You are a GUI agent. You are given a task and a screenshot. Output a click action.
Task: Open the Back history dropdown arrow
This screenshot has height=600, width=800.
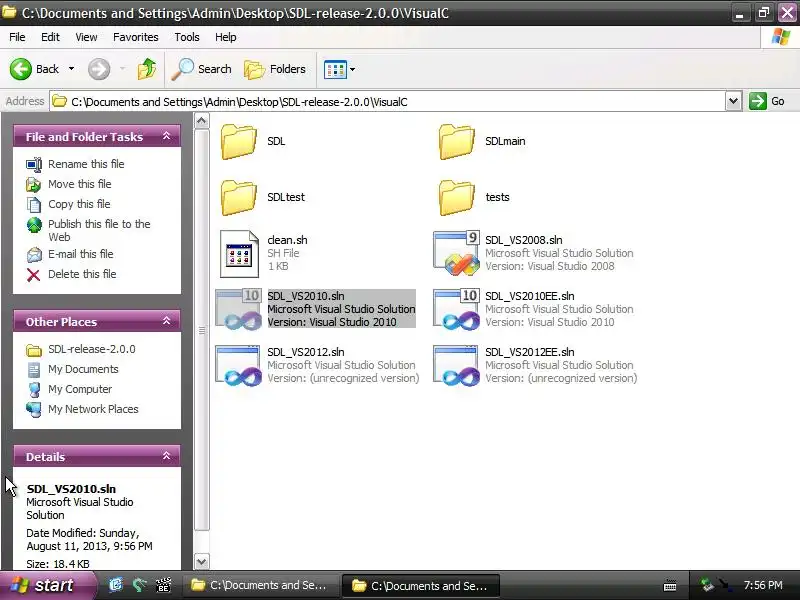click(71, 69)
